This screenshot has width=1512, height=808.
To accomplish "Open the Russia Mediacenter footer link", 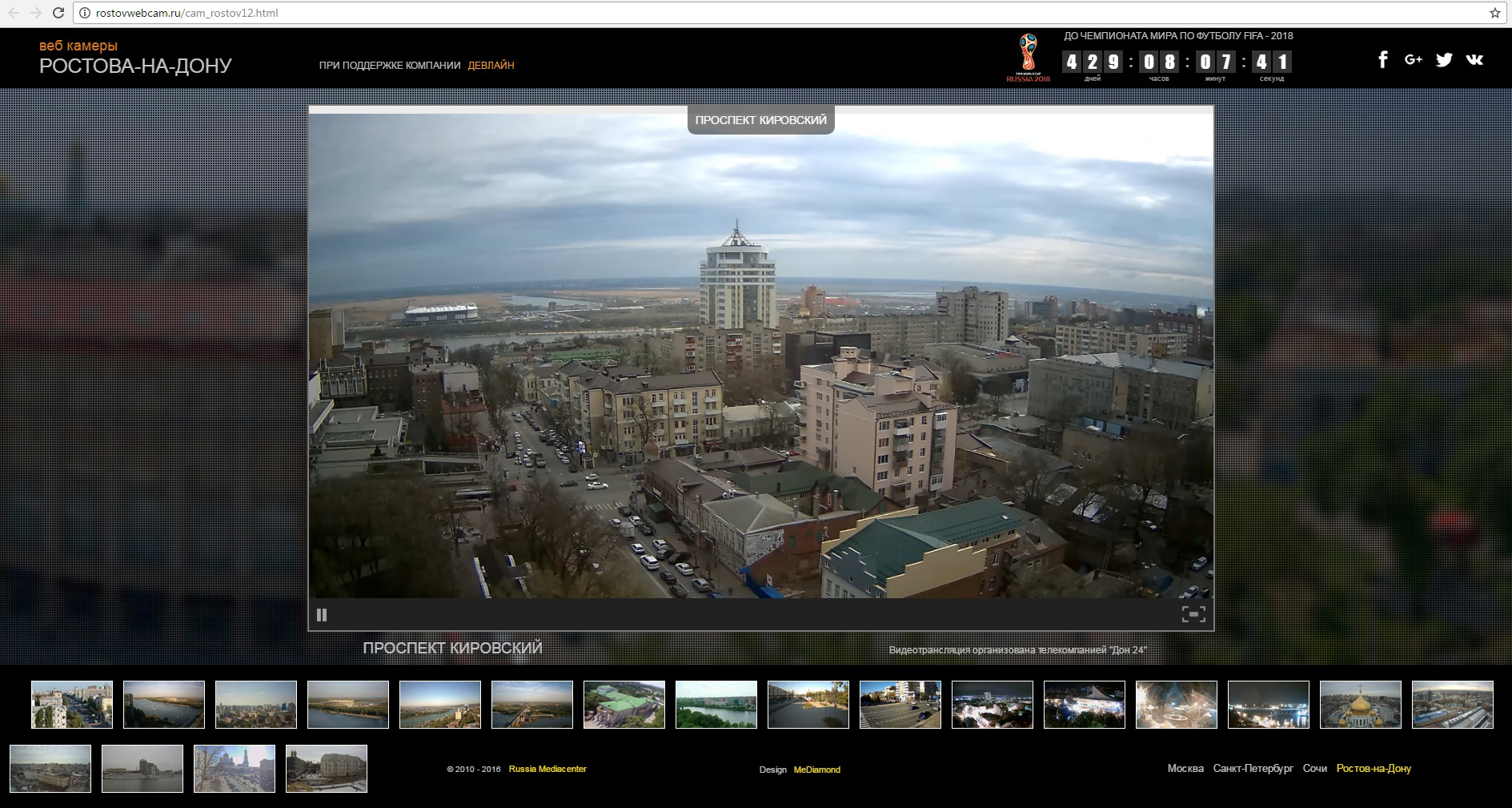I will (547, 769).
